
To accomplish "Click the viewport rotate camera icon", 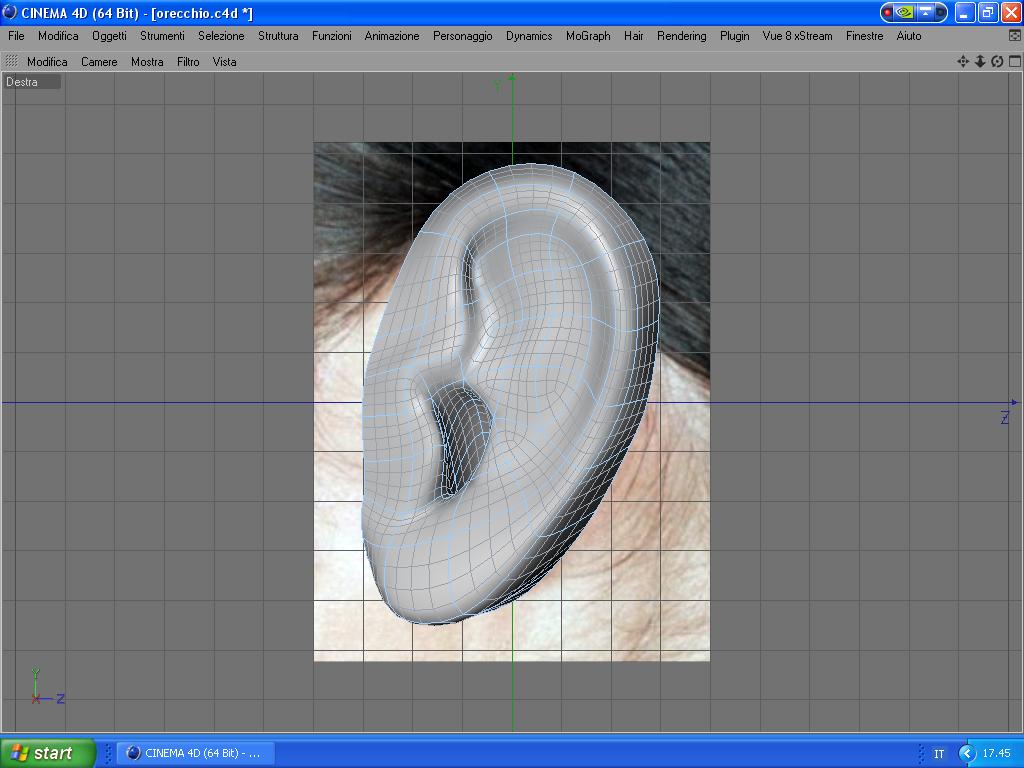I will [997, 61].
